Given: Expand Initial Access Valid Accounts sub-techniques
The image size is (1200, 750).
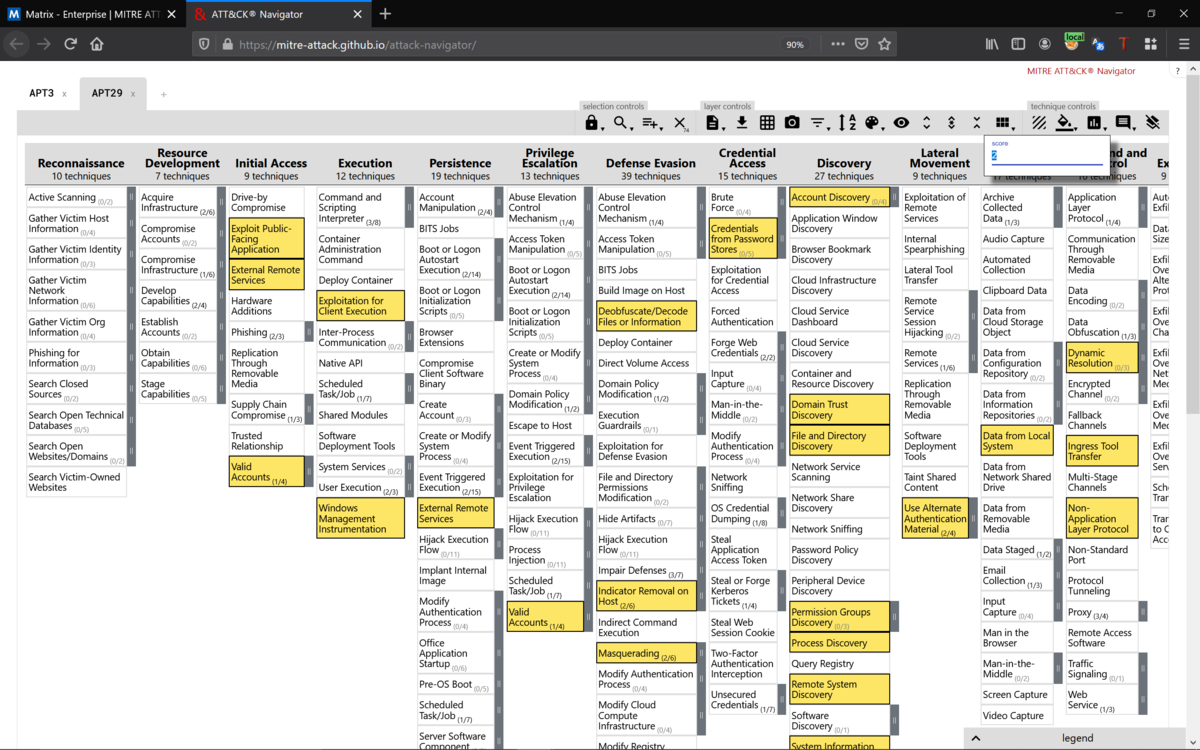Looking at the screenshot, I should coord(309,471).
